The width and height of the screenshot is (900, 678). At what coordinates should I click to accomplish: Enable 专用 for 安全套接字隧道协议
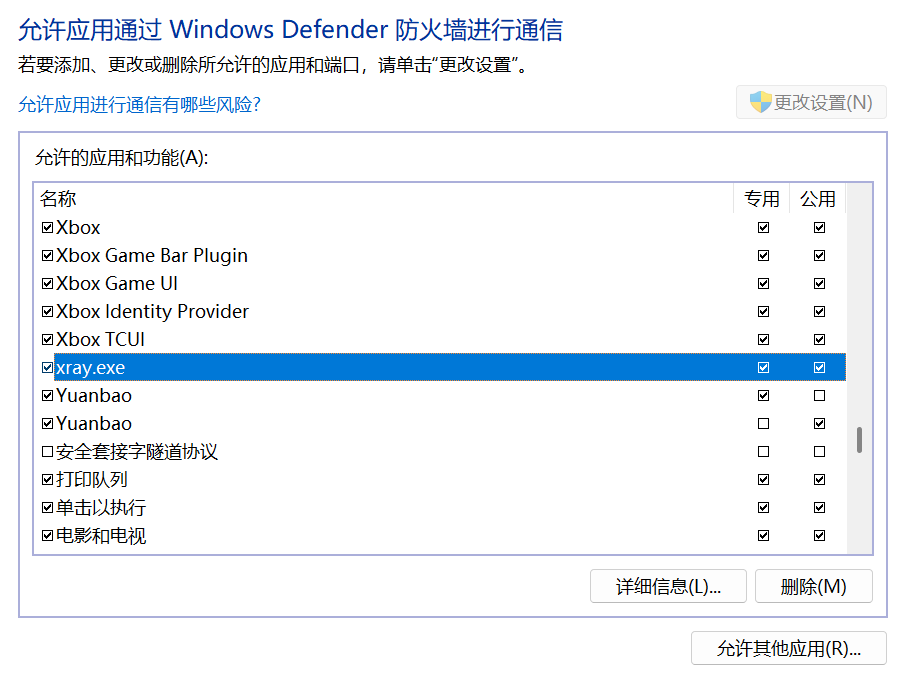[763, 452]
